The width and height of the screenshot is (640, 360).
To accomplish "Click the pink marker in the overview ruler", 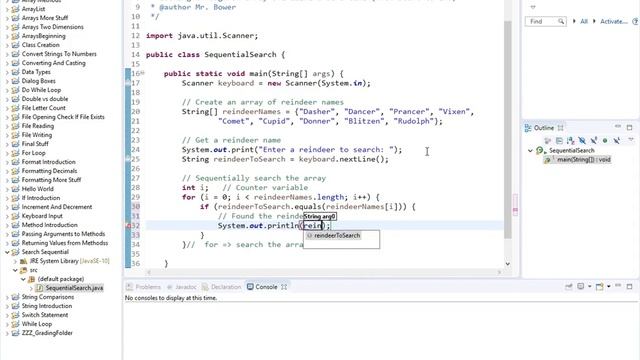I will 515,210.
